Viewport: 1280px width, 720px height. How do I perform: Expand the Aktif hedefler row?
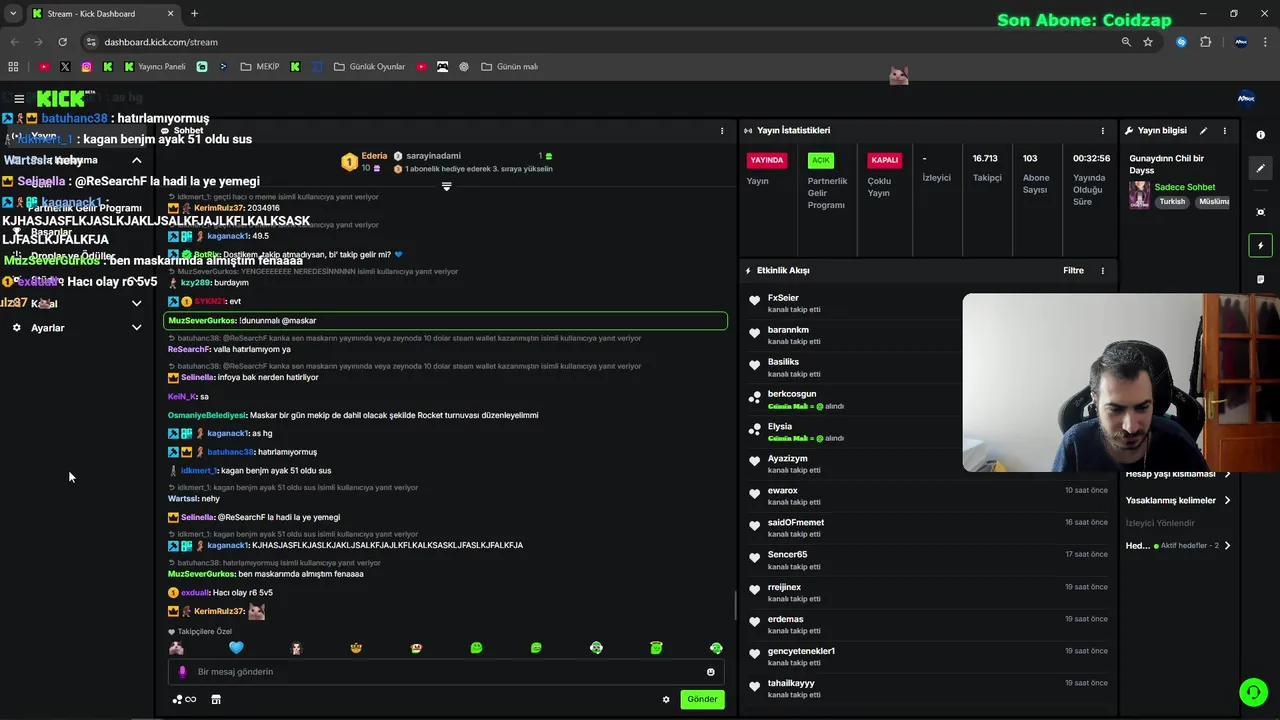[x=1227, y=546]
